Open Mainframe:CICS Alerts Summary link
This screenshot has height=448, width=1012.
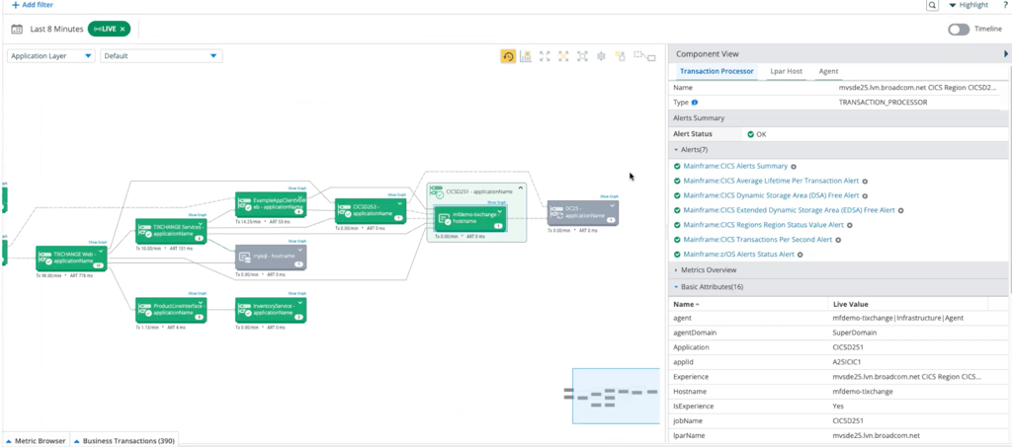coord(735,166)
